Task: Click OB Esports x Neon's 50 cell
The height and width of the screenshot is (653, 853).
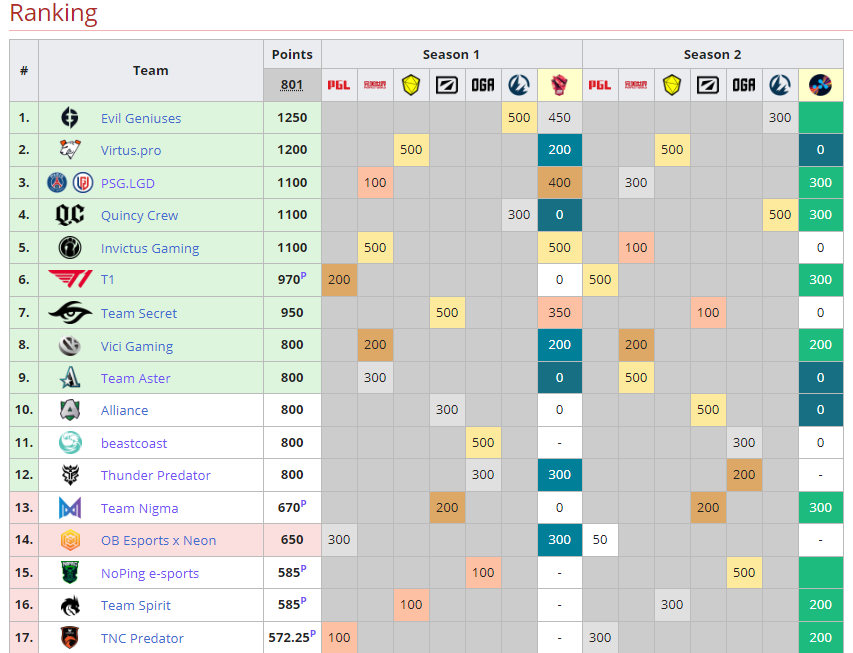Action: click(x=599, y=540)
